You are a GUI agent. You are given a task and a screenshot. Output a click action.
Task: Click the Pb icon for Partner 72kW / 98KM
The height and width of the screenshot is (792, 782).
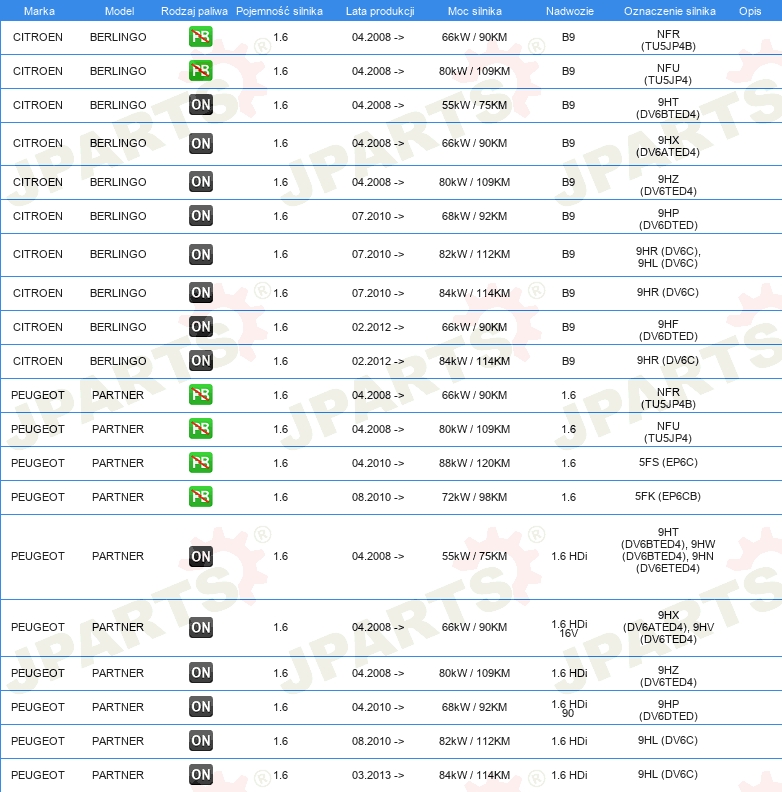pyautogui.click(x=201, y=497)
